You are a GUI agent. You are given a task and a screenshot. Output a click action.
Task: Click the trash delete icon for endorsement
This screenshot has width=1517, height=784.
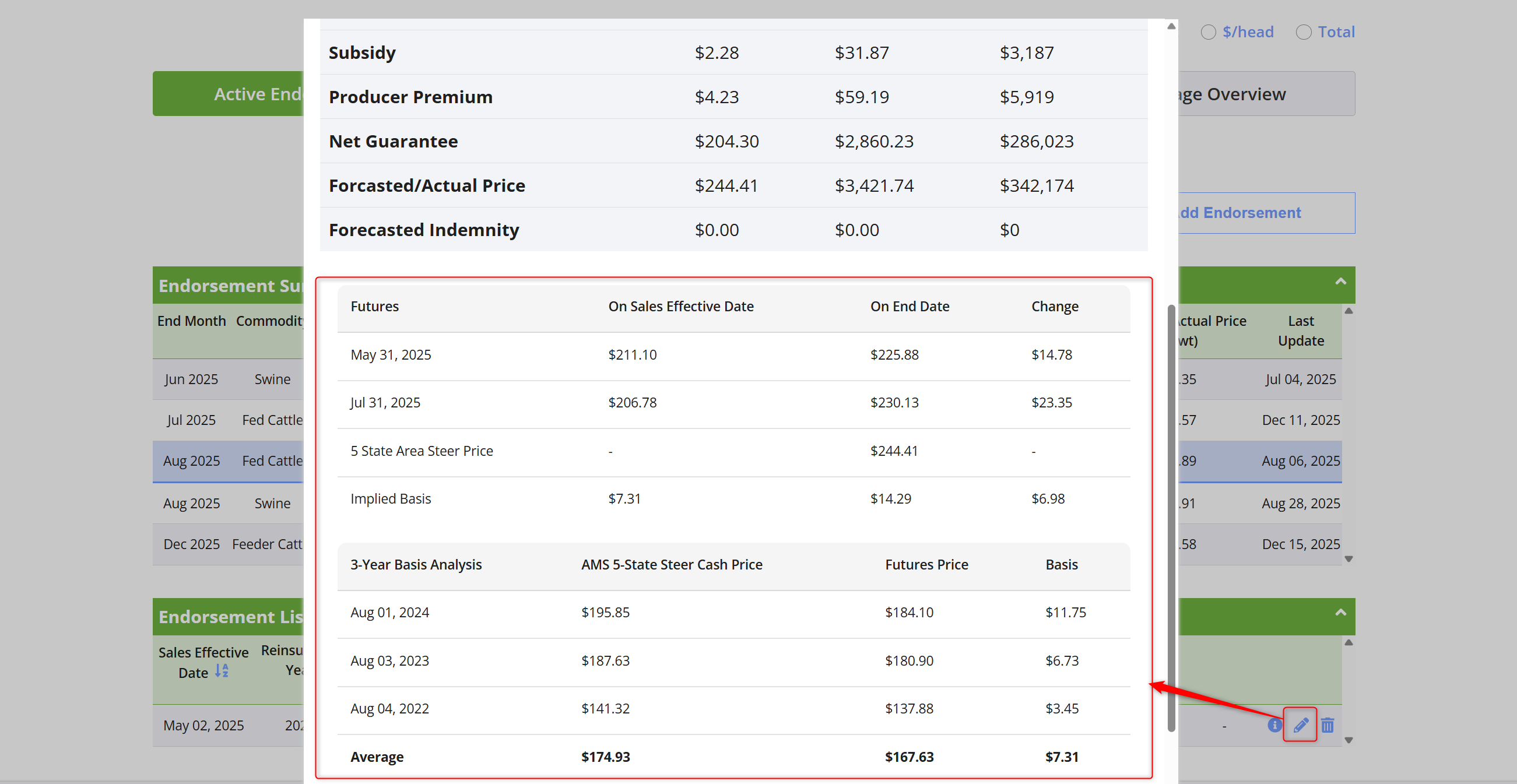click(1328, 725)
